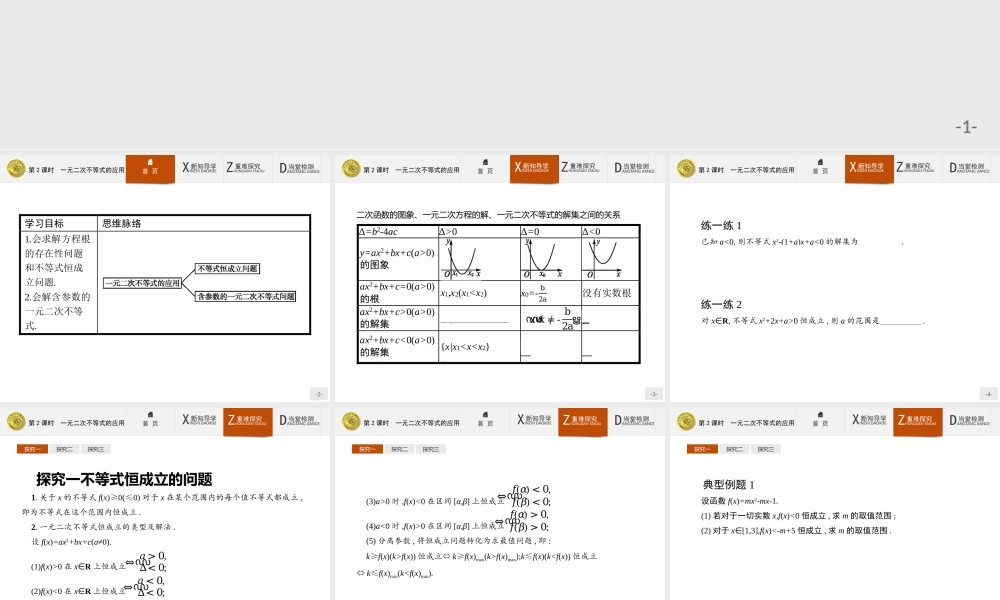Click the Home (首页) icon on the first slide
This screenshot has width=1000, height=600.
point(150,168)
